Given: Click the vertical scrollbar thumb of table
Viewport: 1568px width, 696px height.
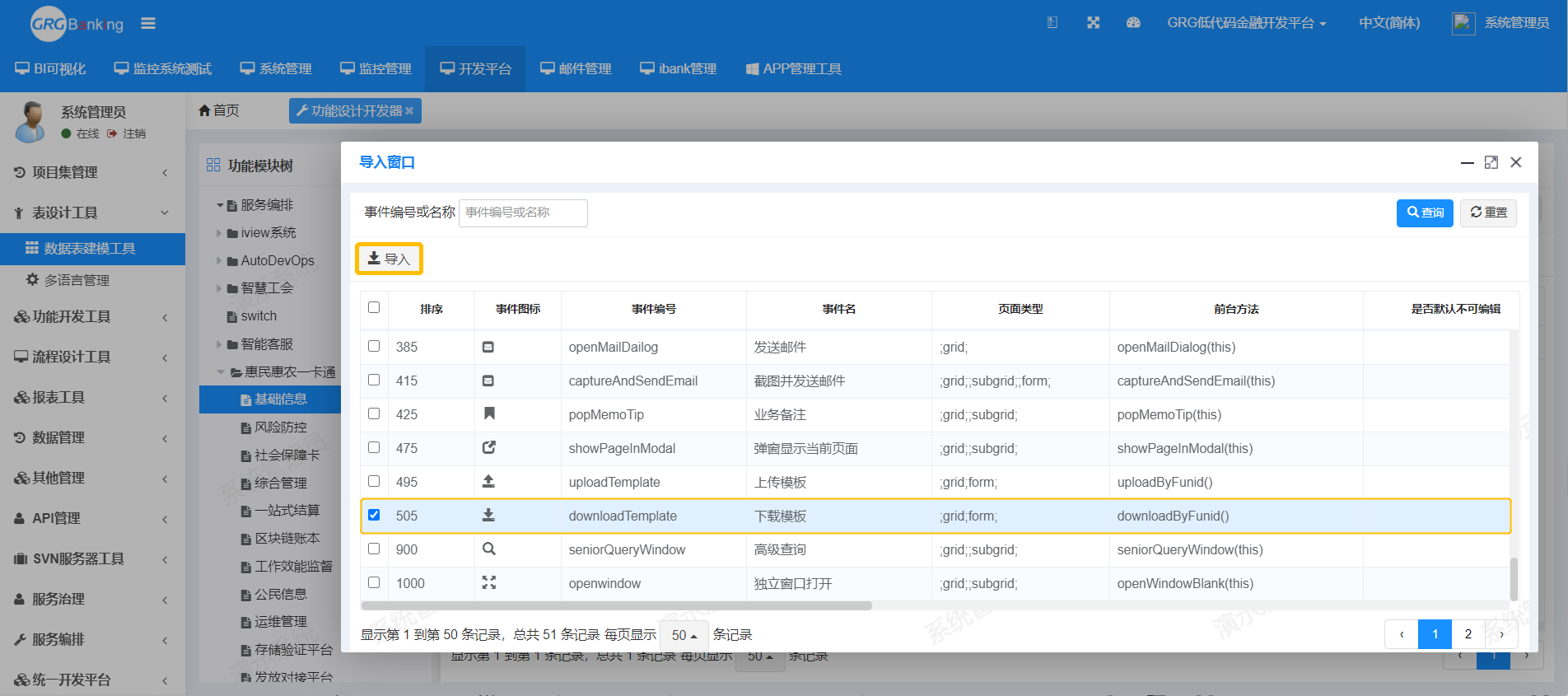Looking at the screenshot, I should (x=1514, y=579).
